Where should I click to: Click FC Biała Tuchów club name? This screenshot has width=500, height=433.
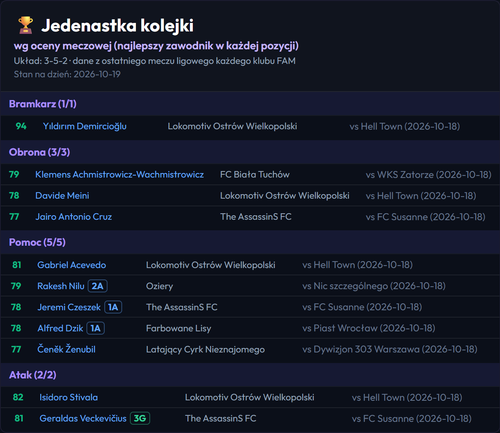(x=255, y=175)
